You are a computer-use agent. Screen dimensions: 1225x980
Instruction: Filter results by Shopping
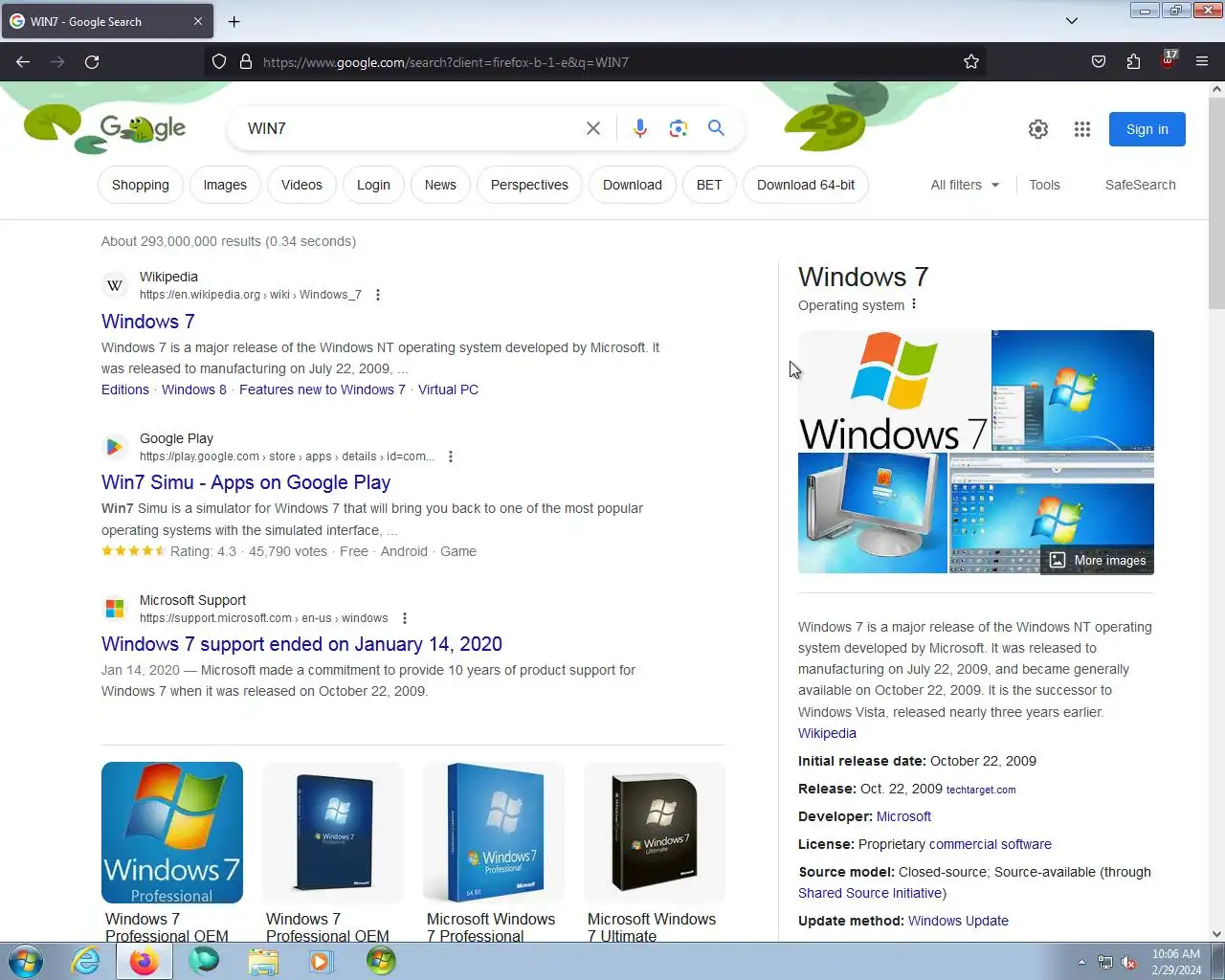click(x=141, y=185)
